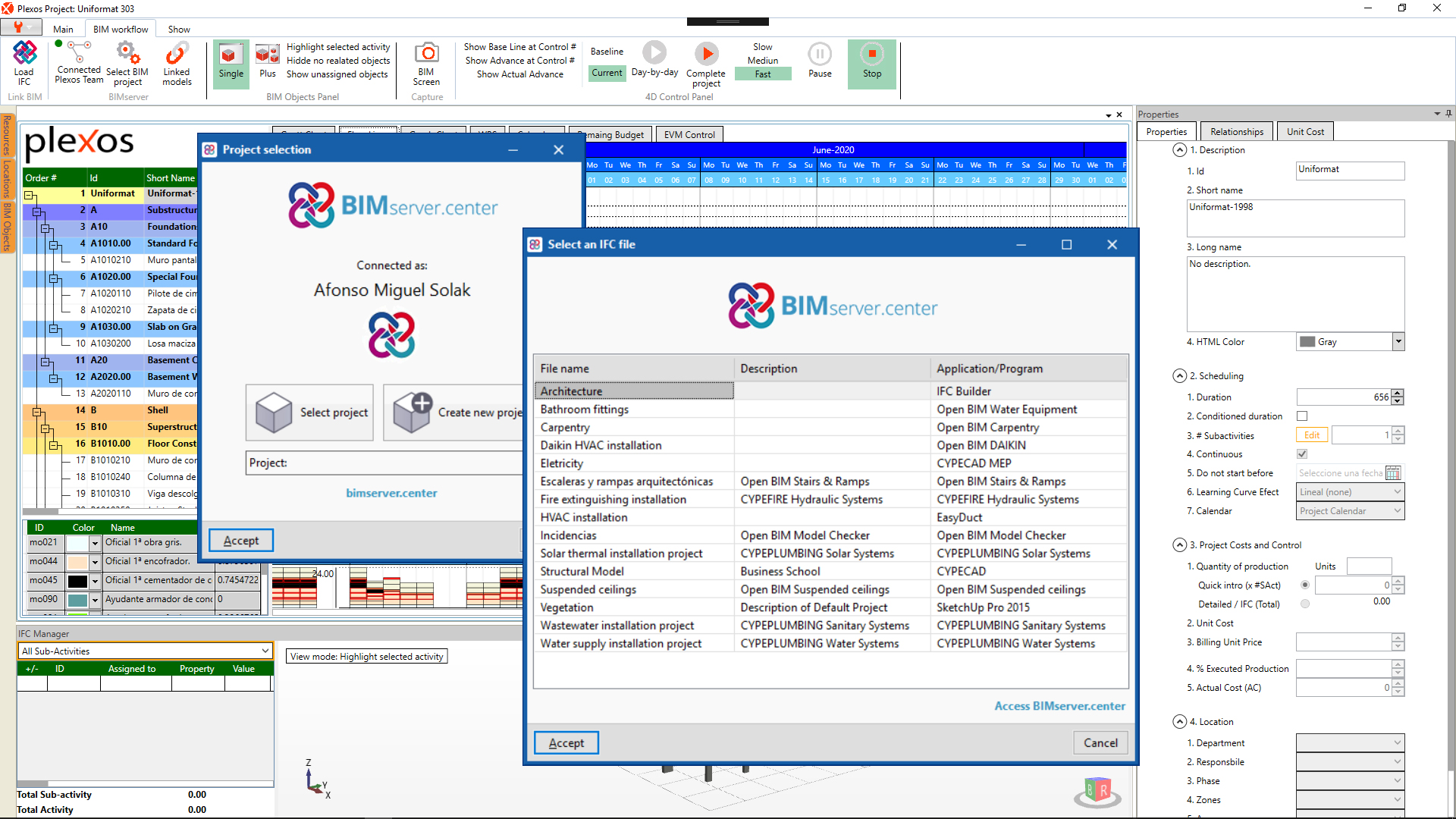This screenshot has height=819, width=1456.
Task: Accept the selected Architecture IFC file
Action: pos(566,742)
